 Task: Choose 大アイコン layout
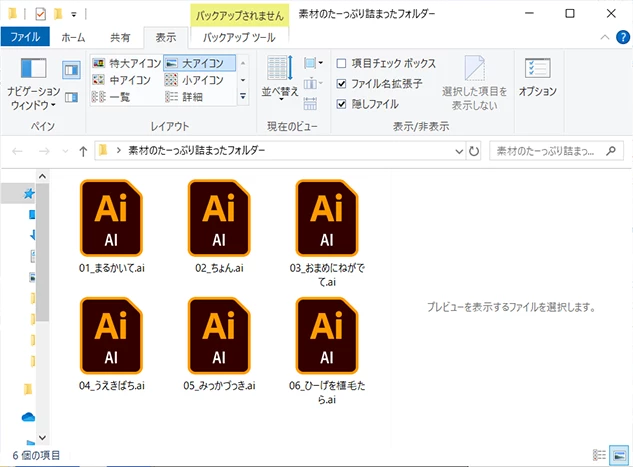coord(199,63)
